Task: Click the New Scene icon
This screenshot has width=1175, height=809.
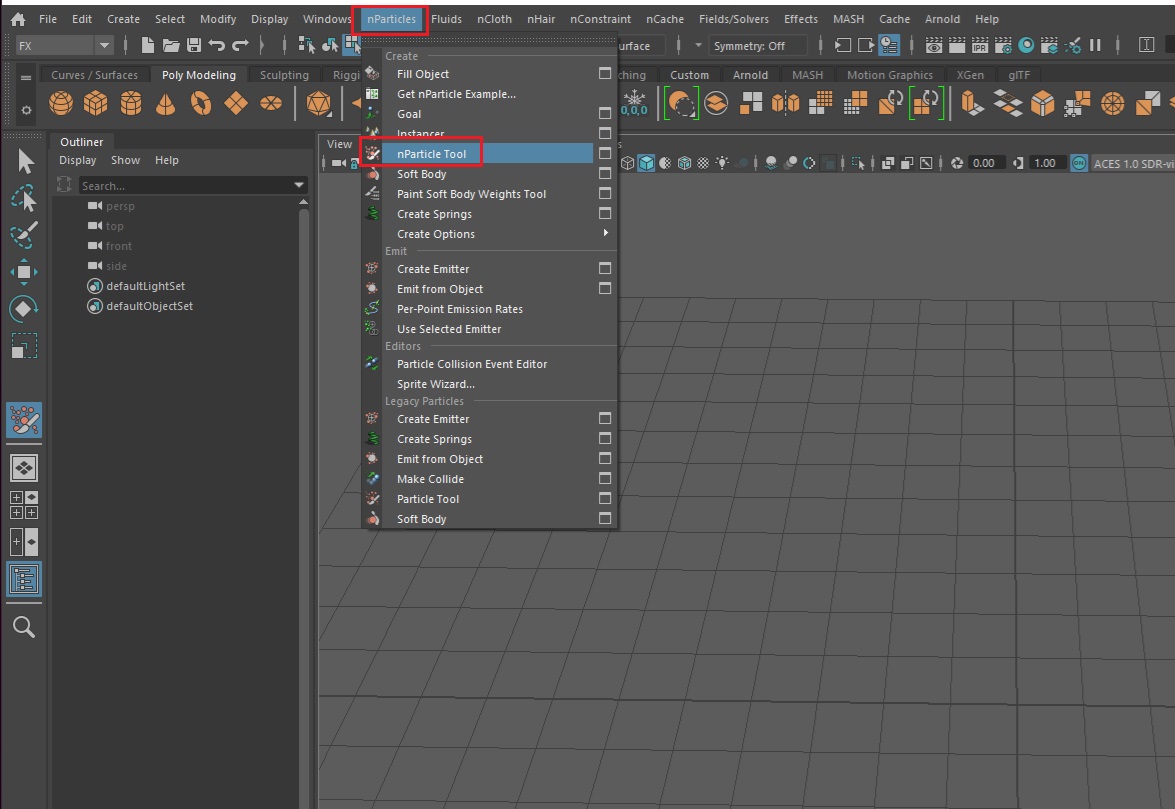Action: (x=148, y=46)
